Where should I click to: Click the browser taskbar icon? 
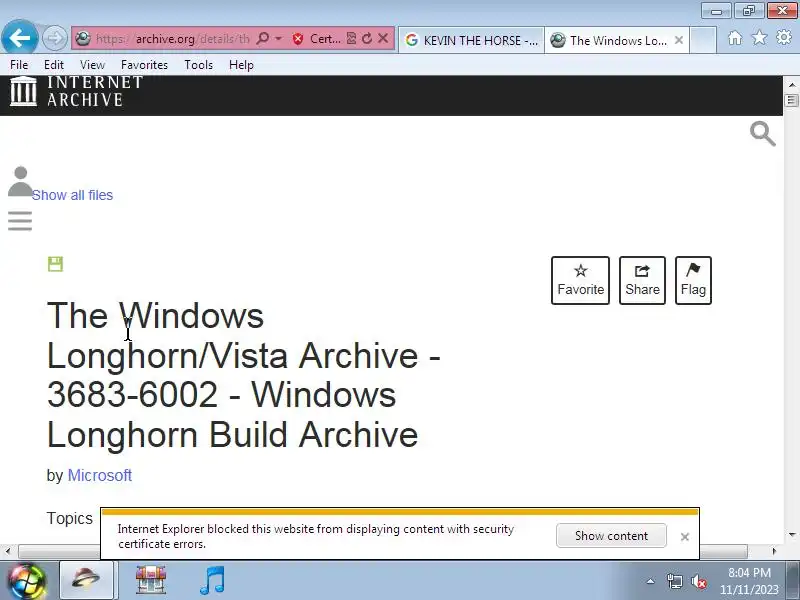[86, 580]
